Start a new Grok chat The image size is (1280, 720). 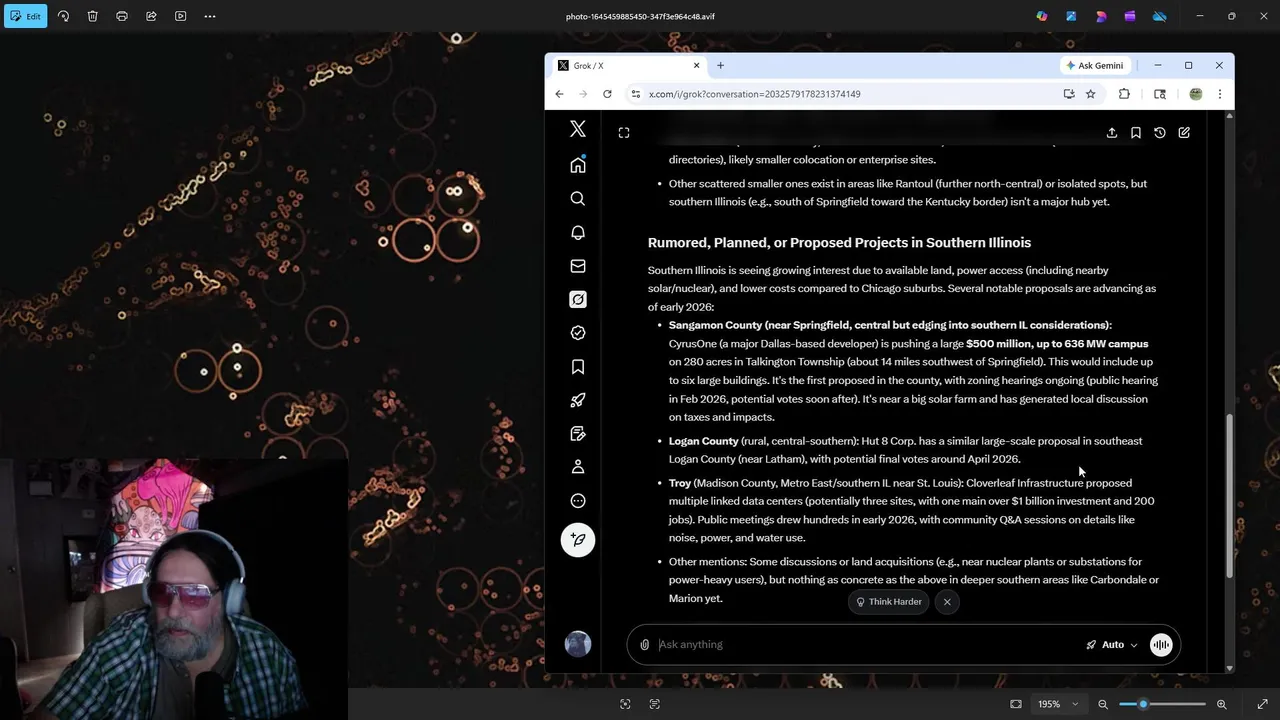(x=1184, y=133)
